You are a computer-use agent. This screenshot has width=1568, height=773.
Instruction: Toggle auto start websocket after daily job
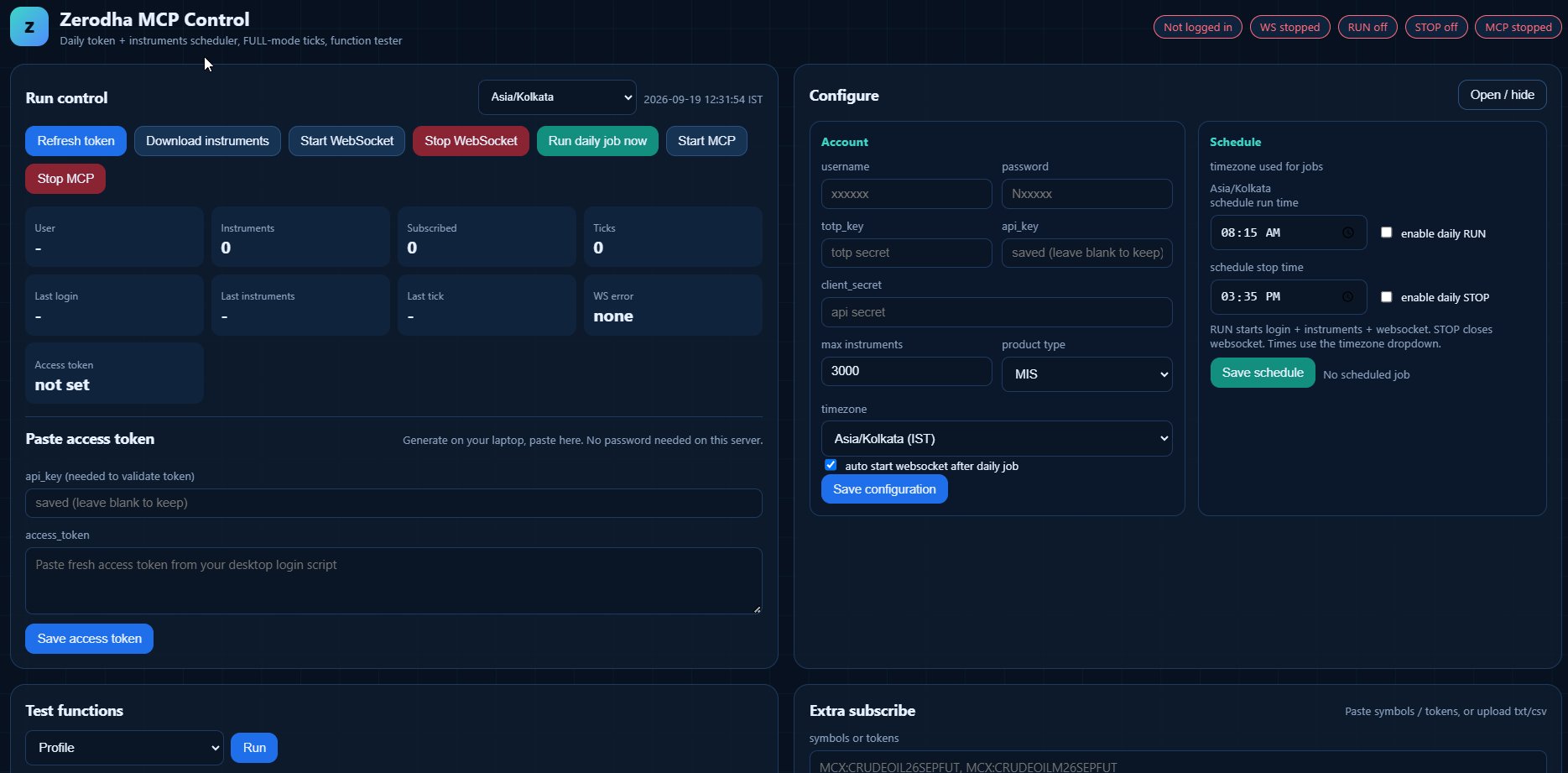point(831,465)
